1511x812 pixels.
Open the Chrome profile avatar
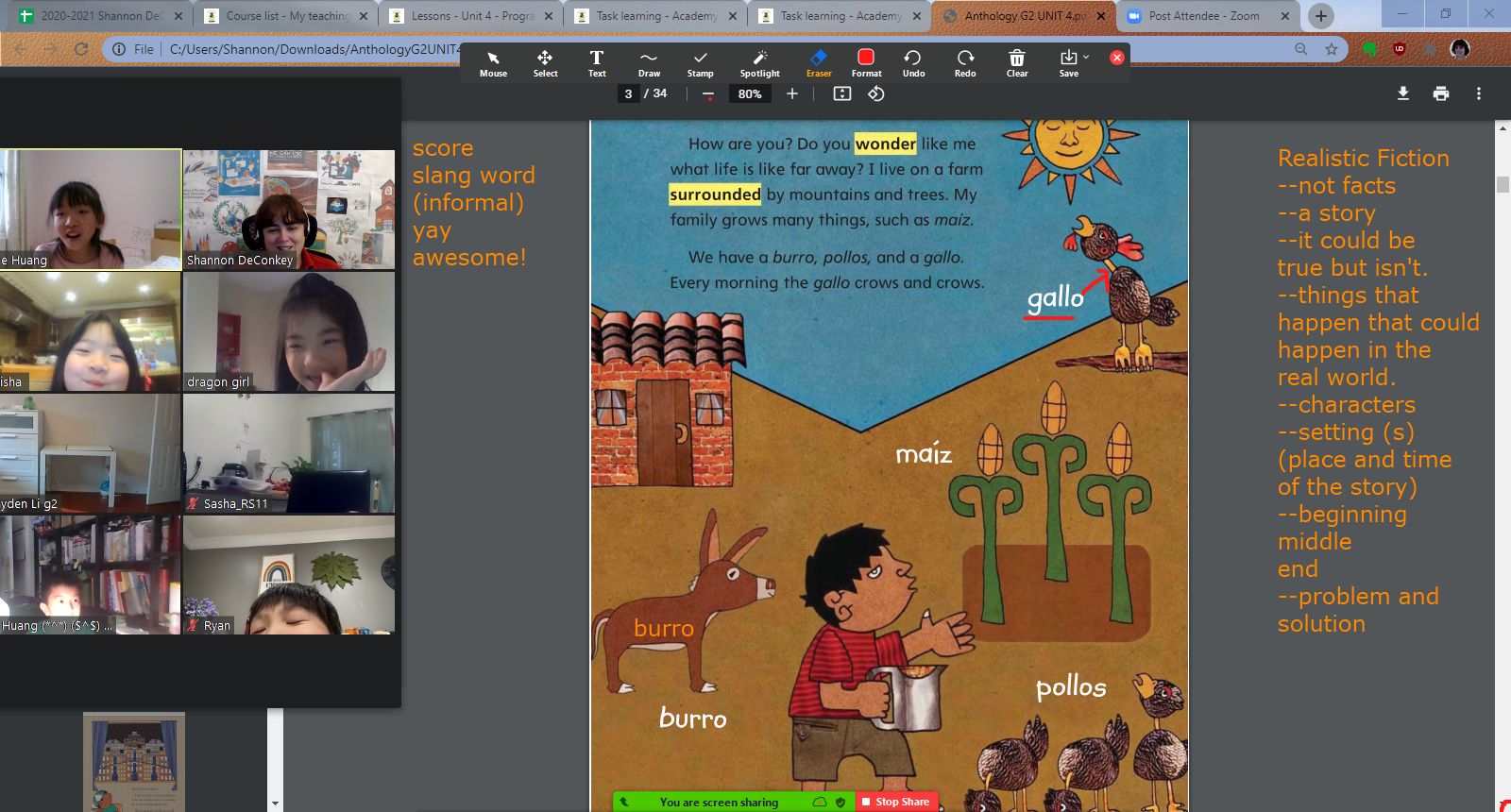tap(1460, 49)
